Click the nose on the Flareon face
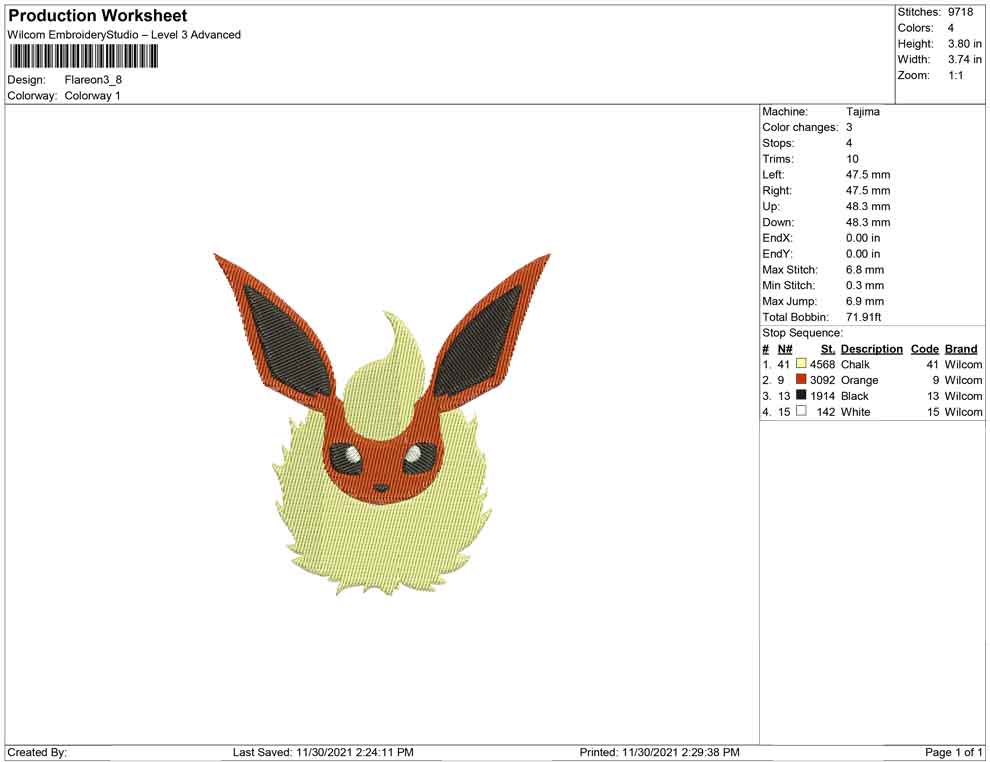 point(381,488)
